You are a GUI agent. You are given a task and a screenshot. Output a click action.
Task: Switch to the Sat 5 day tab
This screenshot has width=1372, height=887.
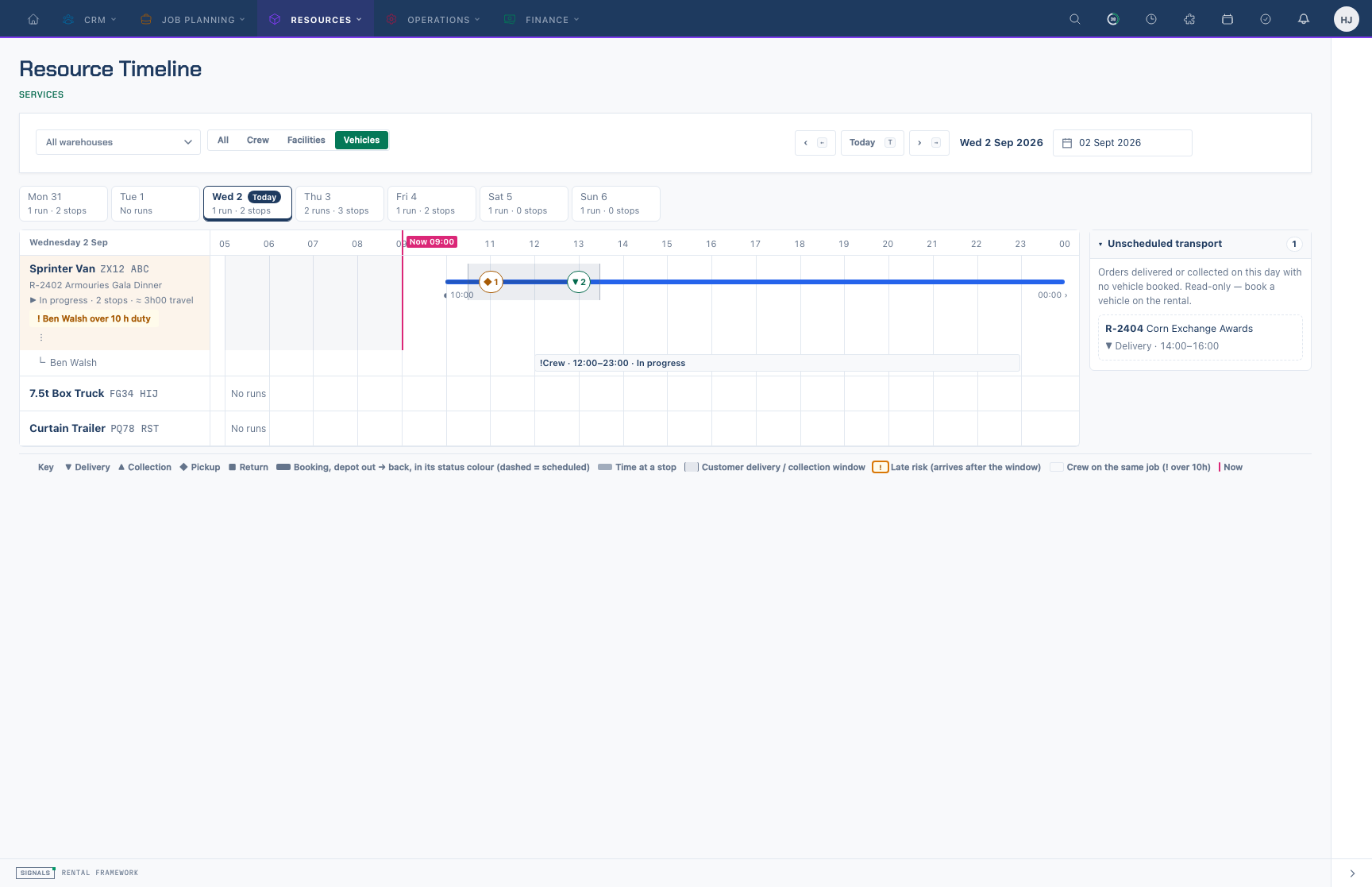524,203
